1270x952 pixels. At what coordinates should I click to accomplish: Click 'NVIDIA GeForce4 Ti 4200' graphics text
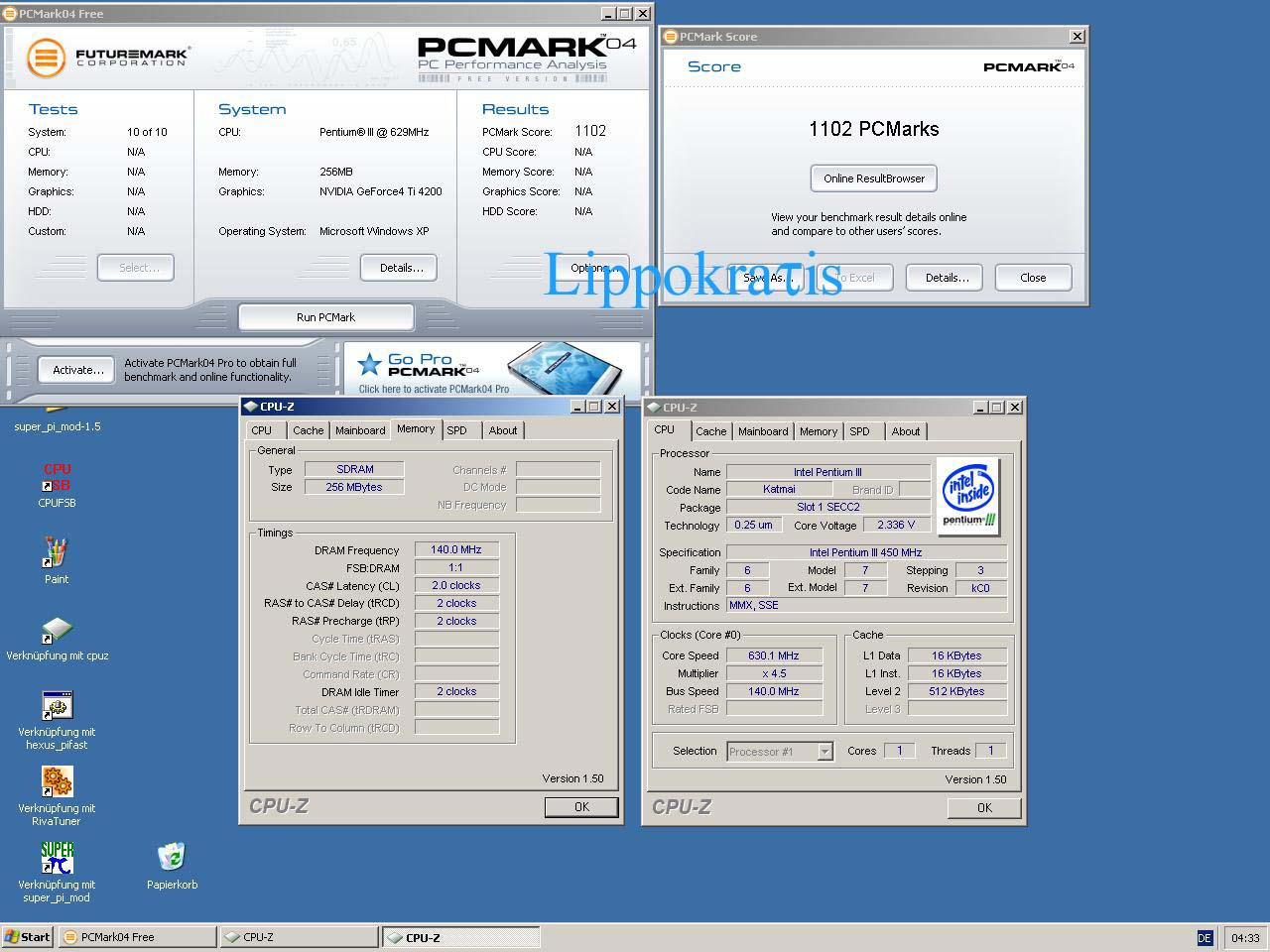[x=381, y=191]
